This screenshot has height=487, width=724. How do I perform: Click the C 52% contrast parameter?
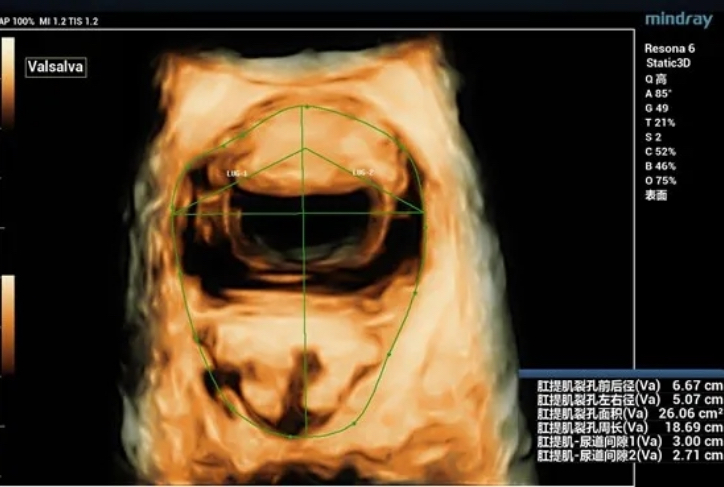point(660,151)
